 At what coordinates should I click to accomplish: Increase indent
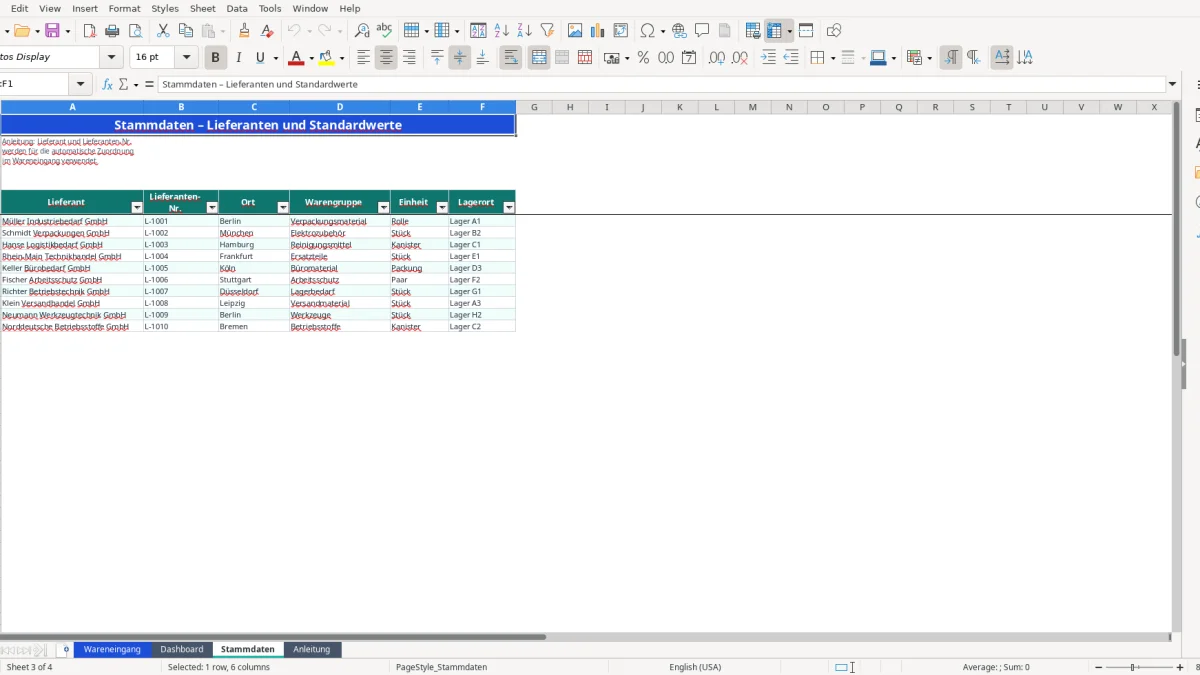point(768,58)
